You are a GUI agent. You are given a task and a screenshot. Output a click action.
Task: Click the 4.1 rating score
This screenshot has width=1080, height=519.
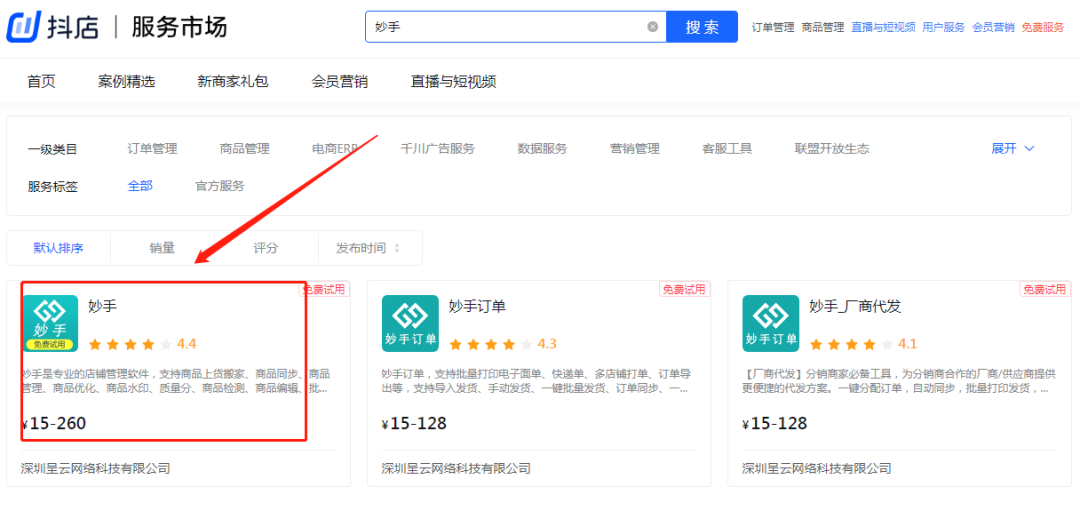[x=907, y=344]
